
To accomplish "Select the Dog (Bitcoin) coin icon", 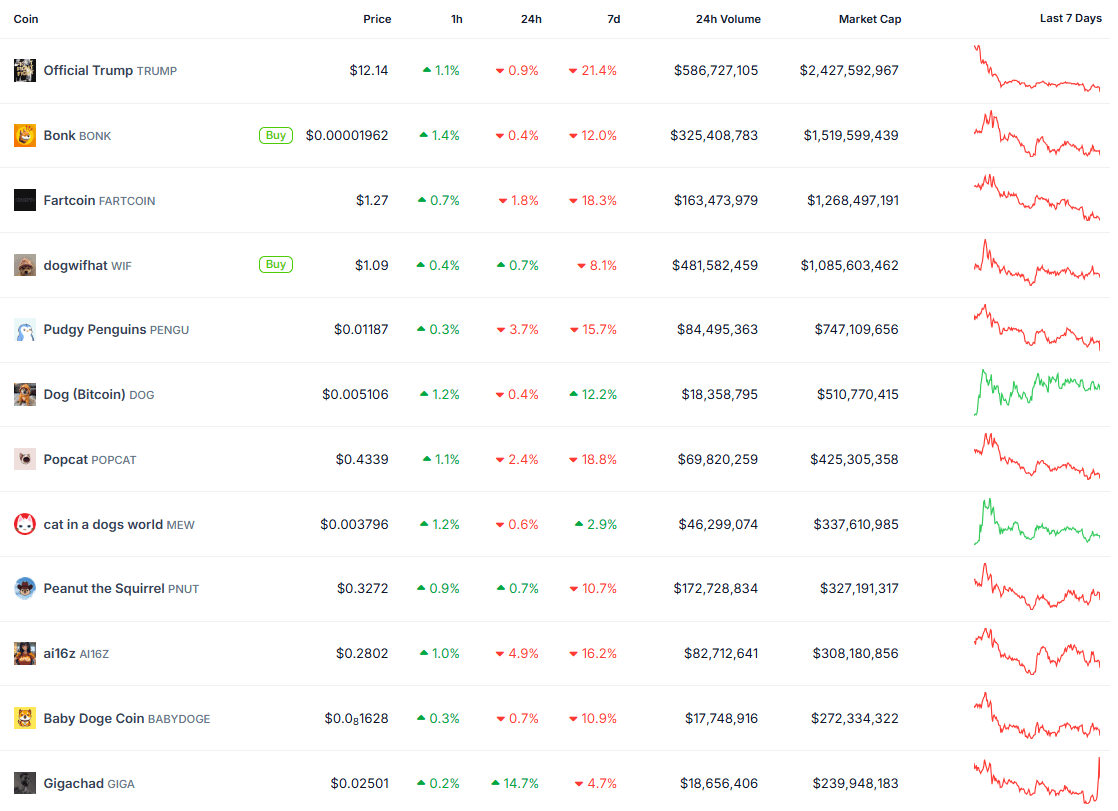I will click(x=24, y=394).
